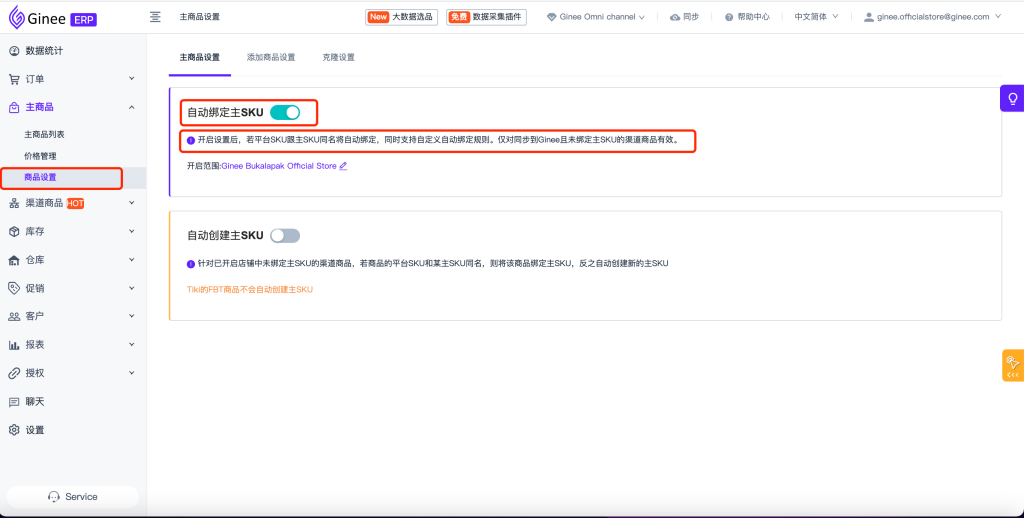Open the 中文简体 language dropdown
Screen dimensions: 1024x518
coord(816,17)
